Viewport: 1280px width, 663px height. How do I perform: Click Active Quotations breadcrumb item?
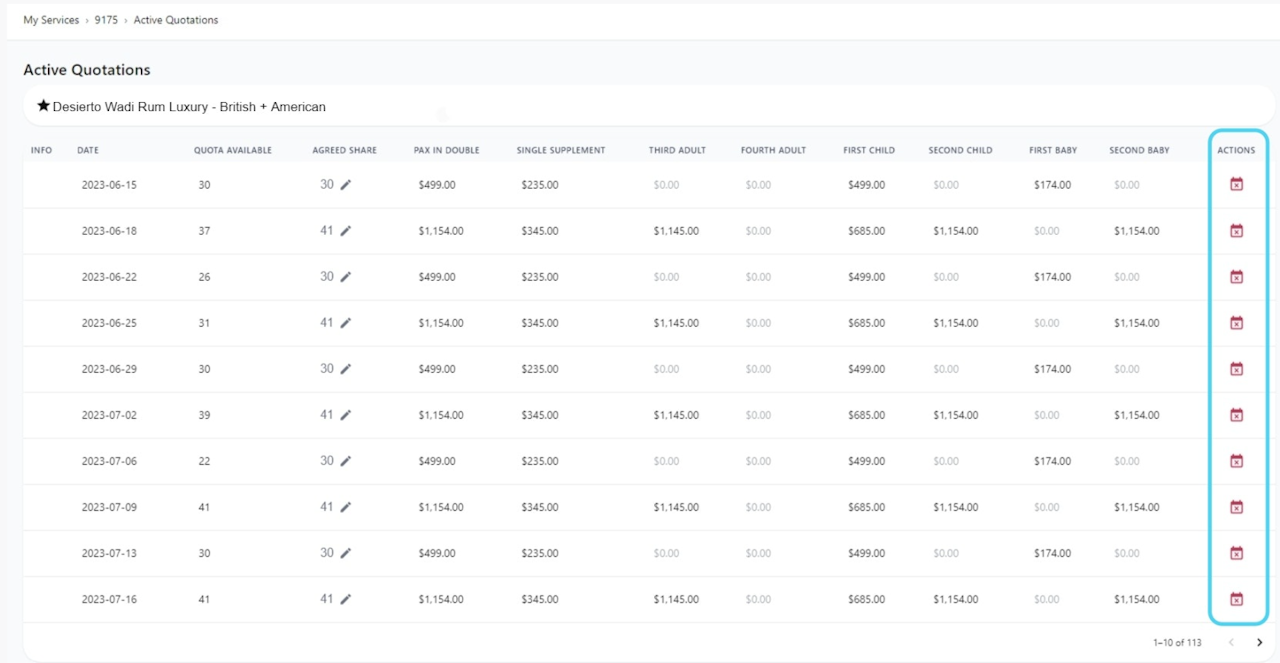[x=176, y=20]
